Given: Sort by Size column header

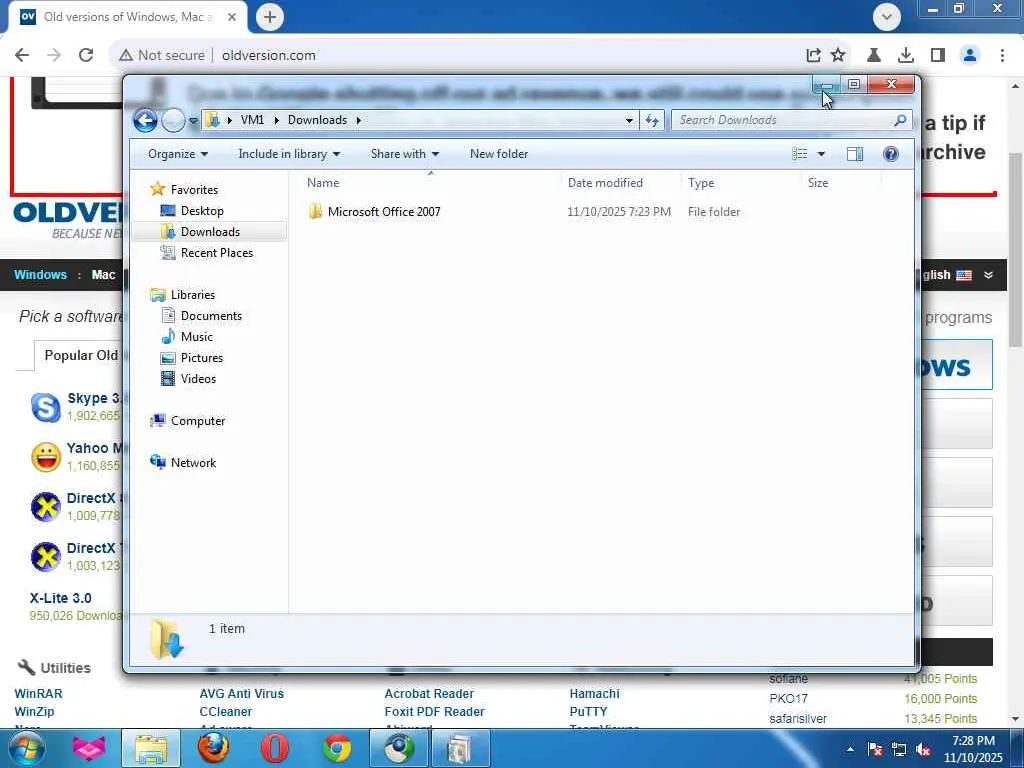Looking at the screenshot, I should tap(818, 183).
